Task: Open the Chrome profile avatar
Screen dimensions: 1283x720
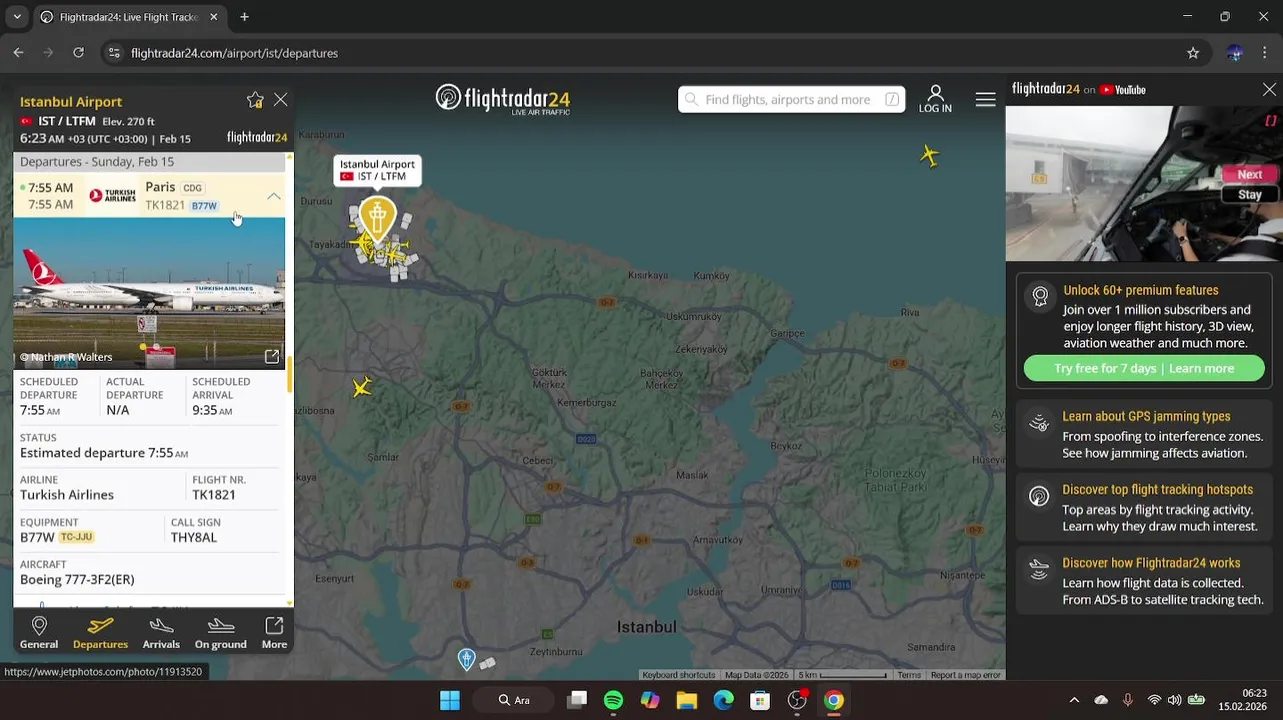Action: tap(1235, 53)
